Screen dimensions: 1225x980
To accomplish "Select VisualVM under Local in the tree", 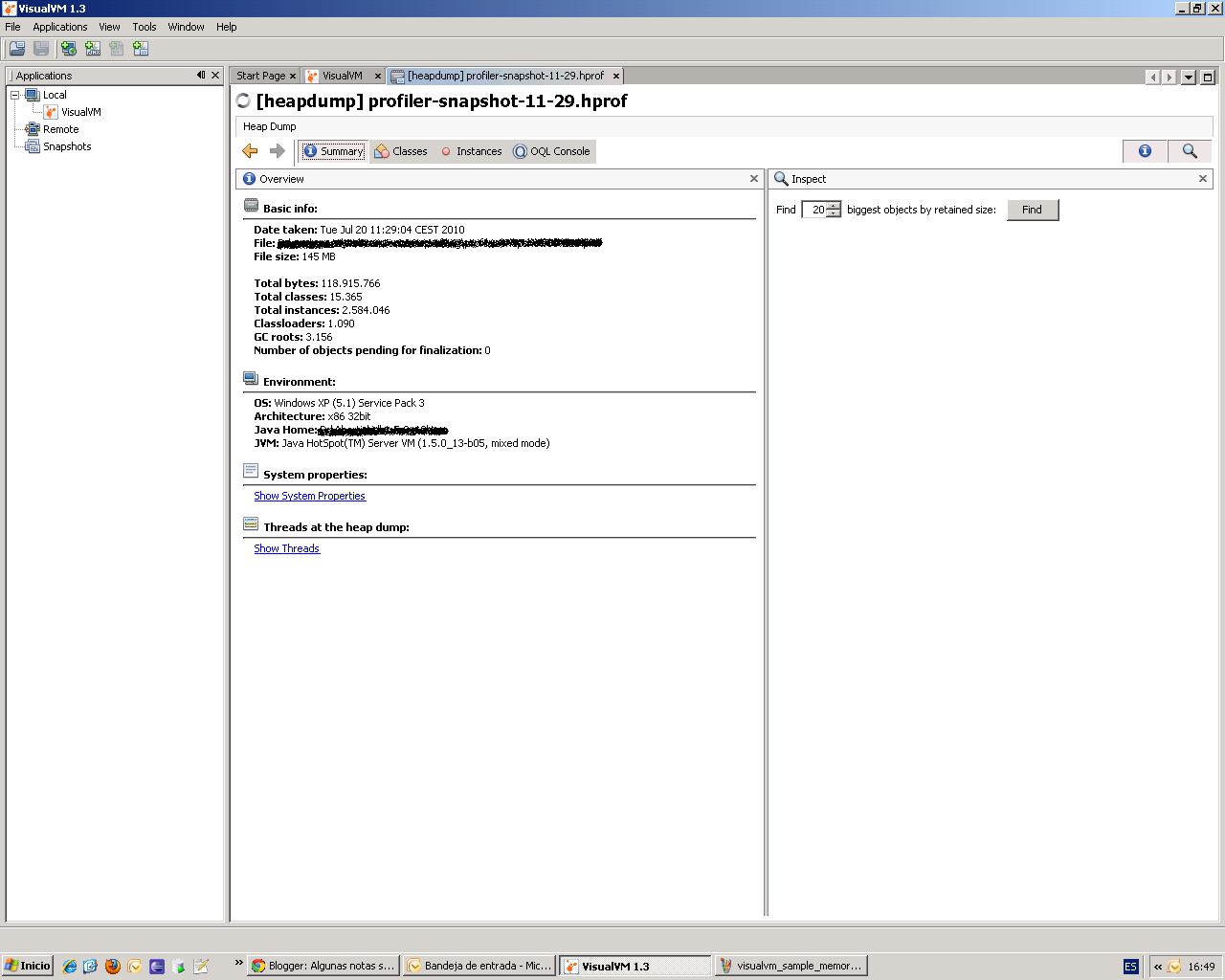I will tap(81, 112).
